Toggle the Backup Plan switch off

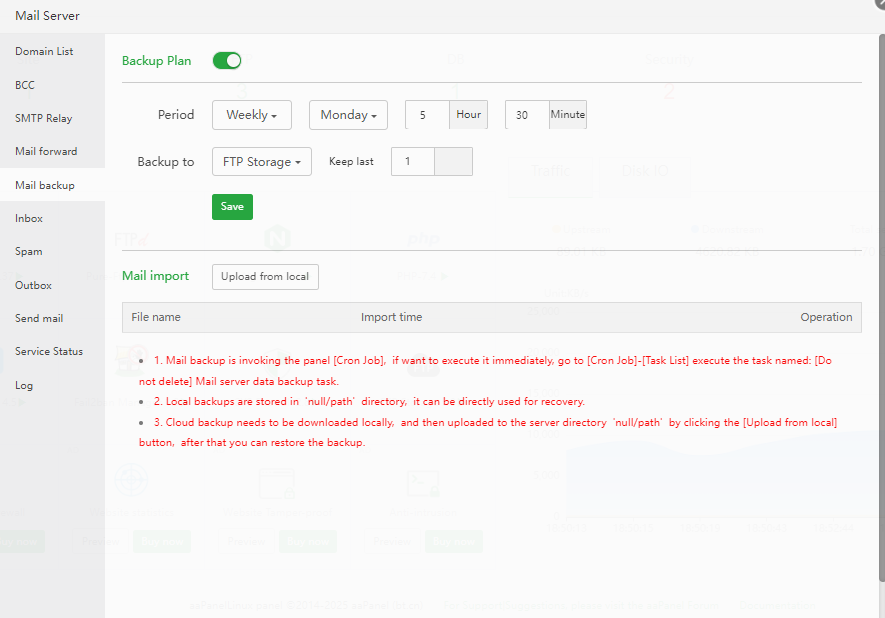[227, 60]
